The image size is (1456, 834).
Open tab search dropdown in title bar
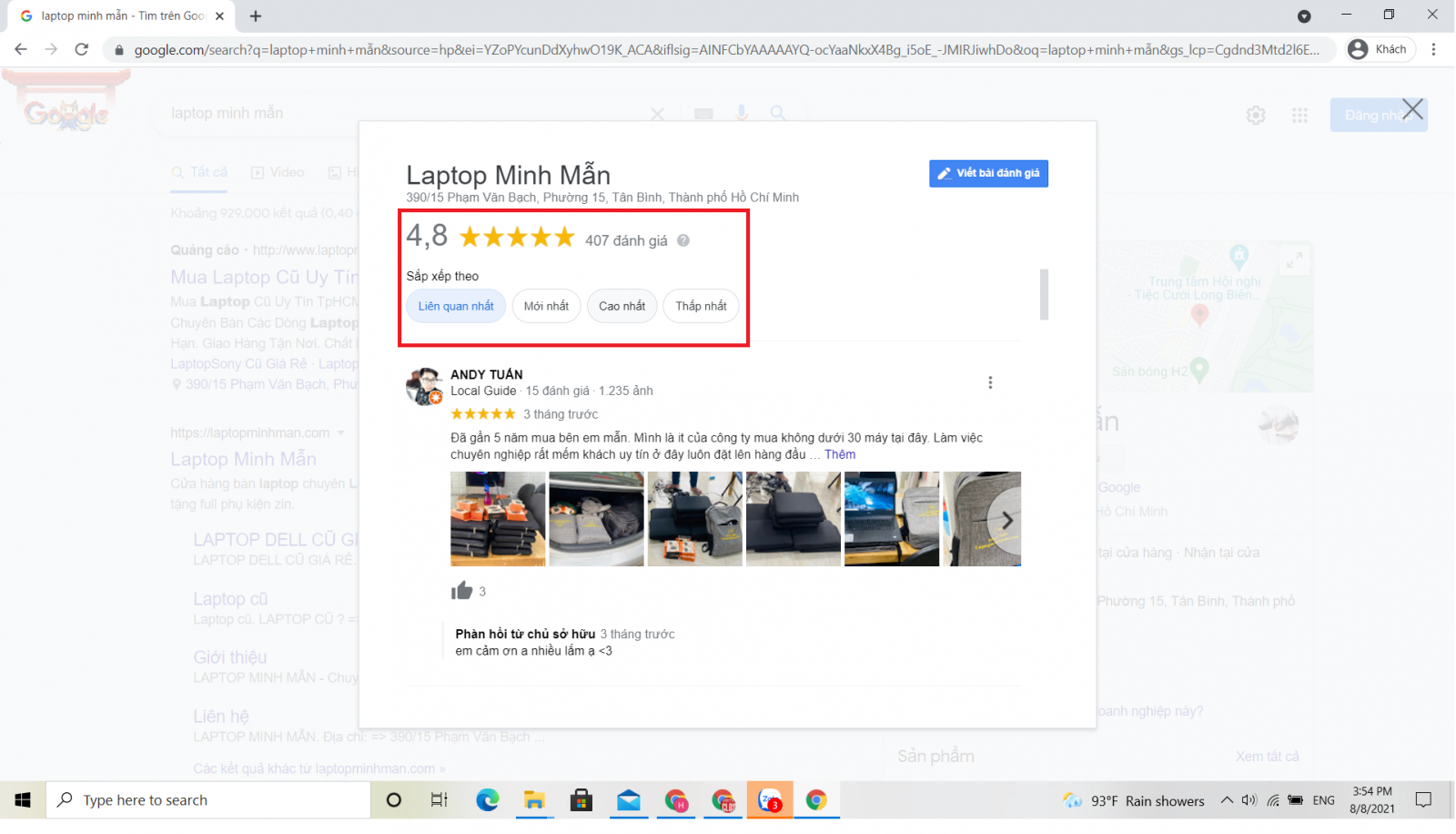[1304, 16]
